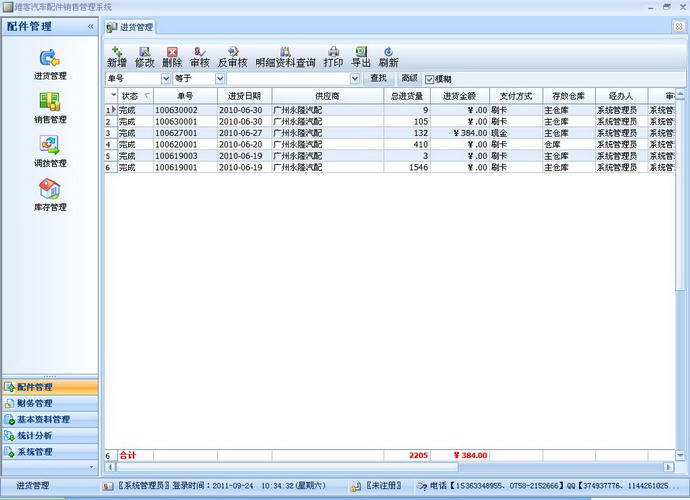Click the 刷新 (refresh) toolbar icon
This screenshot has width=690, height=500.
point(389,58)
